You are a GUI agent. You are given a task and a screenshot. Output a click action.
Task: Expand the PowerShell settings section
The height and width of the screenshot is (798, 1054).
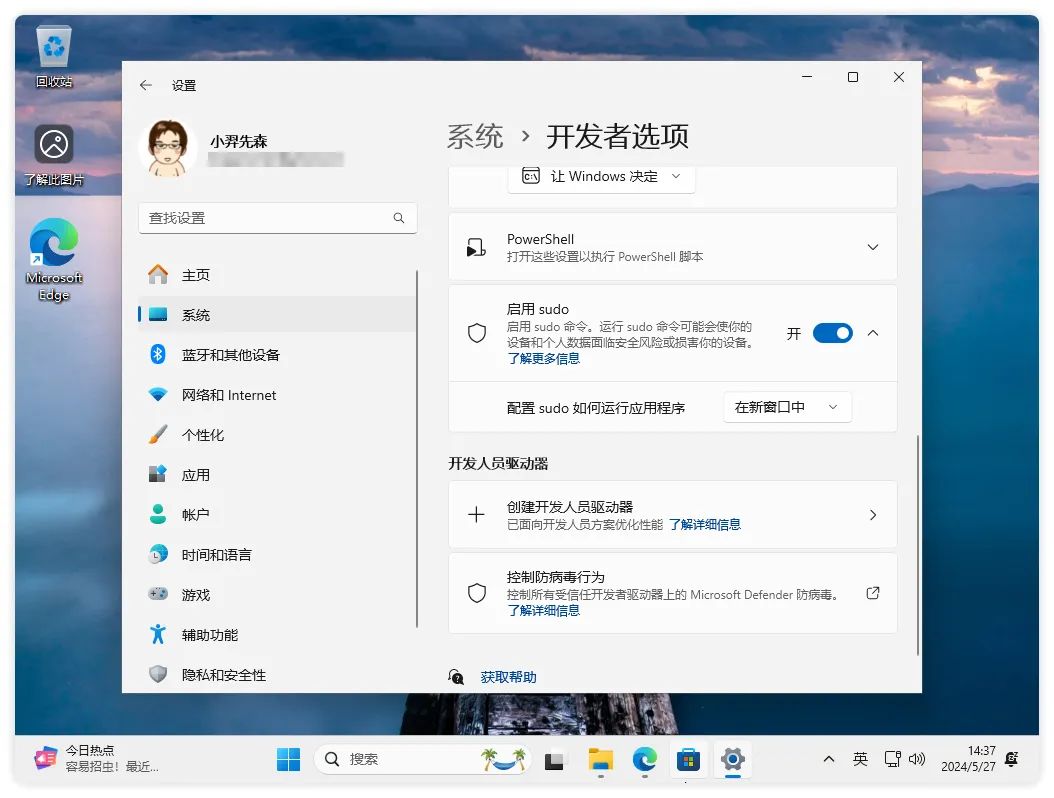point(872,247)
